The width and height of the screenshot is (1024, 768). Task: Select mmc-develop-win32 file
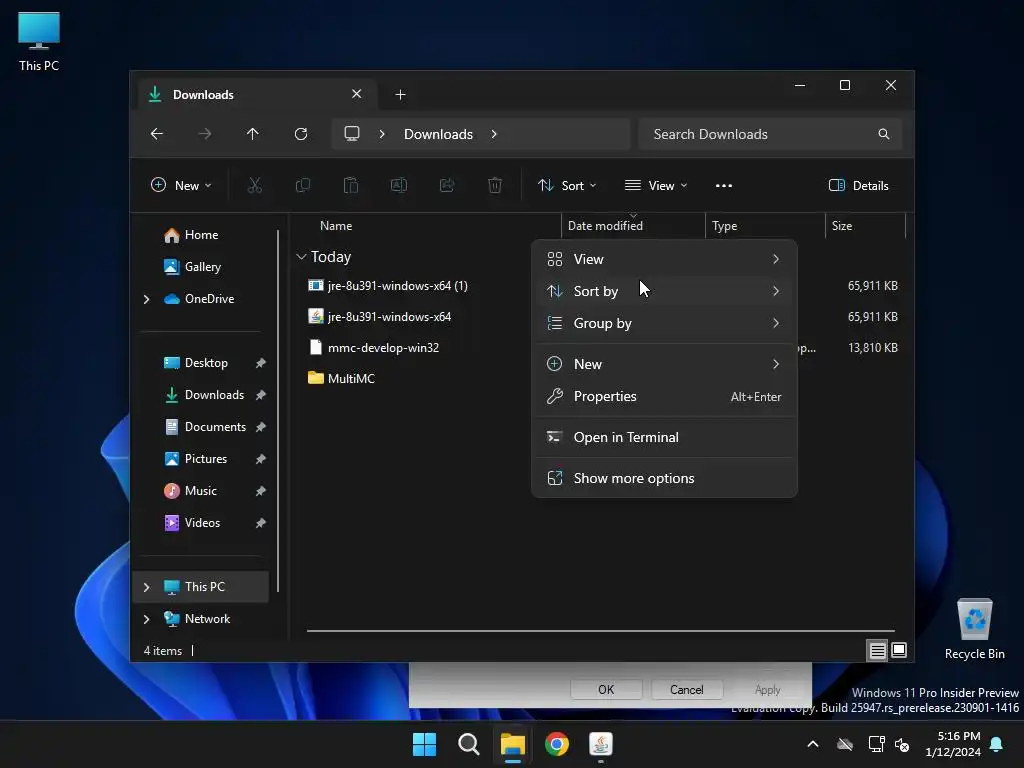point(374,348)
